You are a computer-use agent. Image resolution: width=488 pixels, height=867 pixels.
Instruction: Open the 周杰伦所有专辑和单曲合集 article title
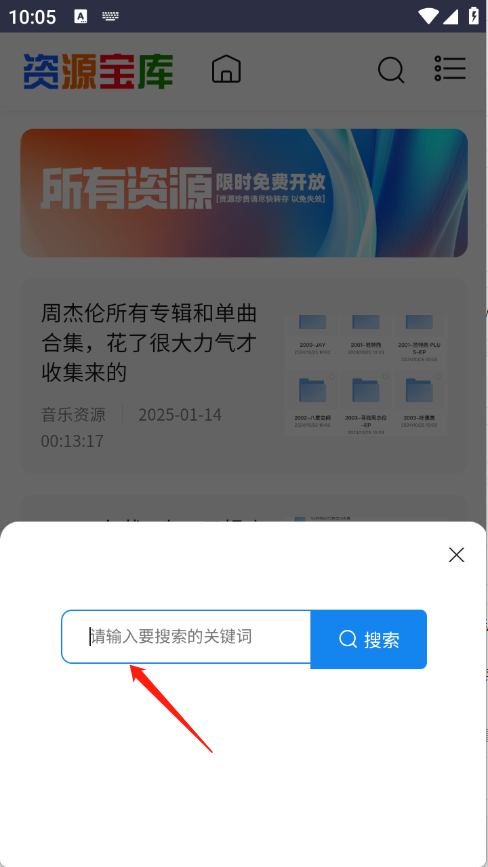click(149, 343)
